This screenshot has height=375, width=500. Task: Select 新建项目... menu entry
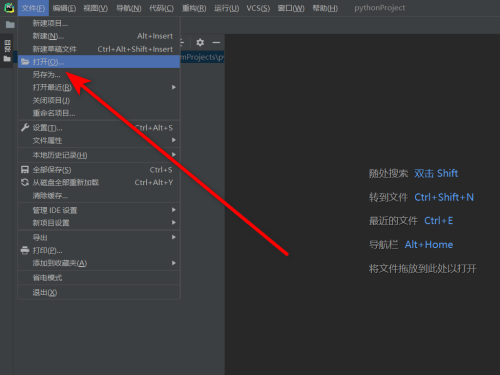[x=99, y=23]
